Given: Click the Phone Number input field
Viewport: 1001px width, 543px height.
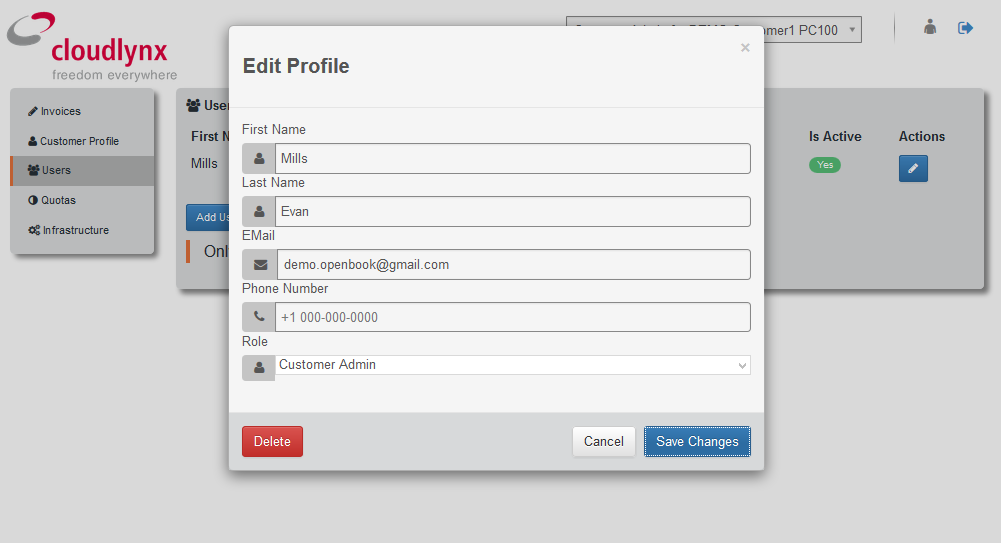Looking at the screenshot, I should (x=513, y=317).
